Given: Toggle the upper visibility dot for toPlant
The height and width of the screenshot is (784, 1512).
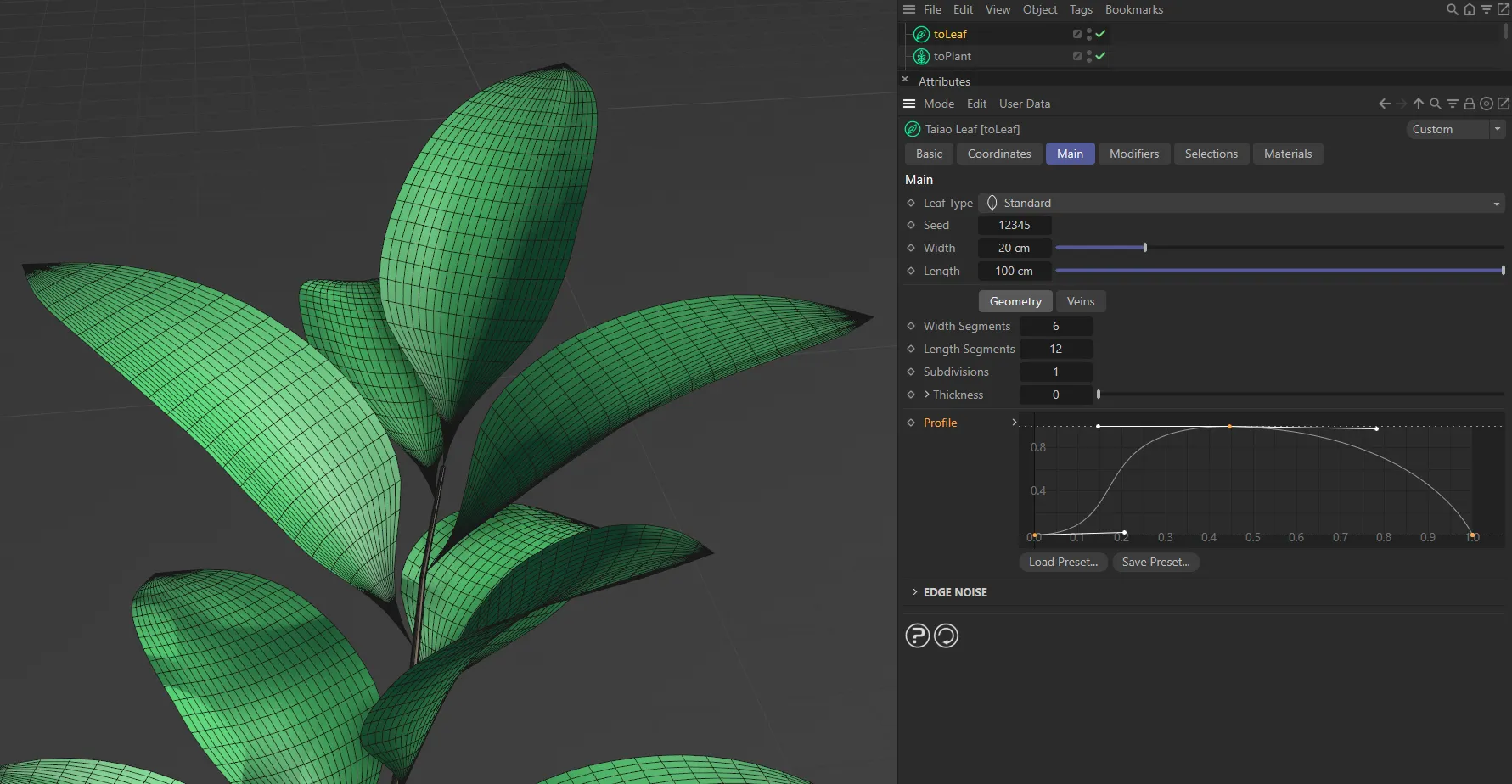Looking at the screenshot, I should pos(1088,52).
